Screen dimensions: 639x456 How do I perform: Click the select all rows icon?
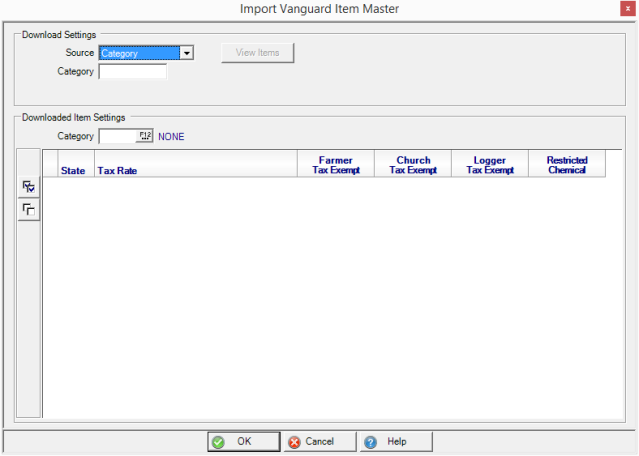click(x=28, y=186)
